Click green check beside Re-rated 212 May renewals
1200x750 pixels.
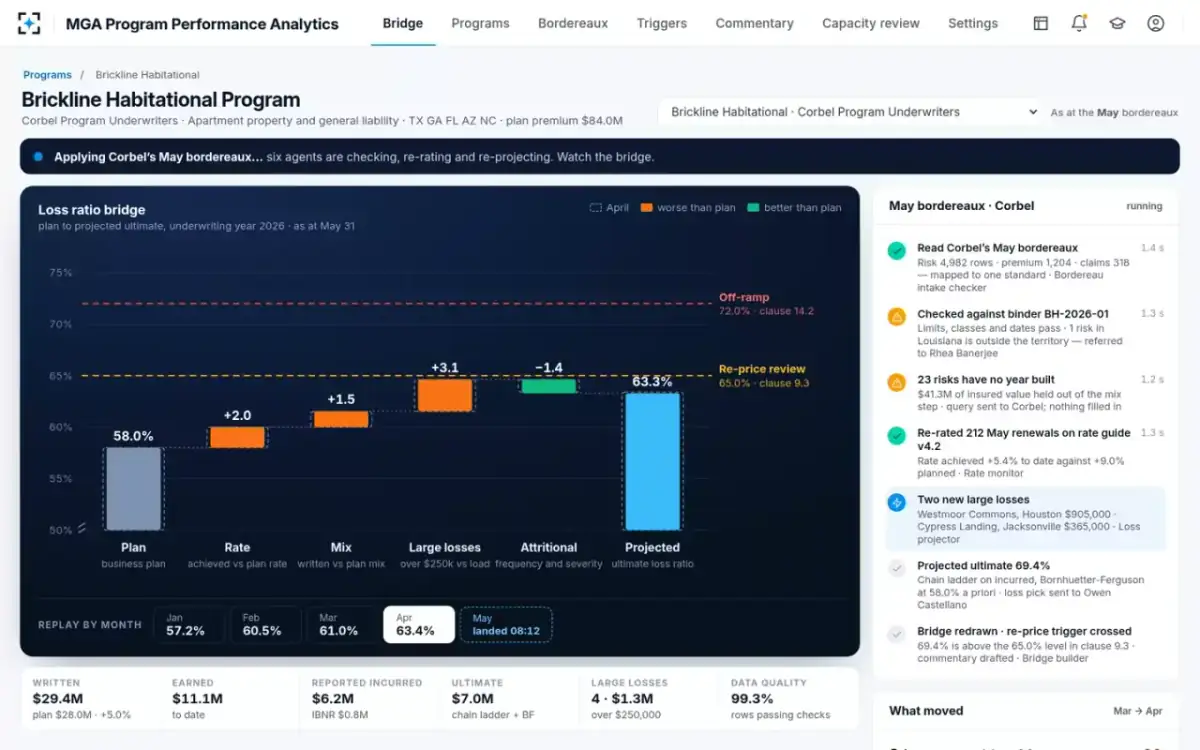(x=897, y=436)
